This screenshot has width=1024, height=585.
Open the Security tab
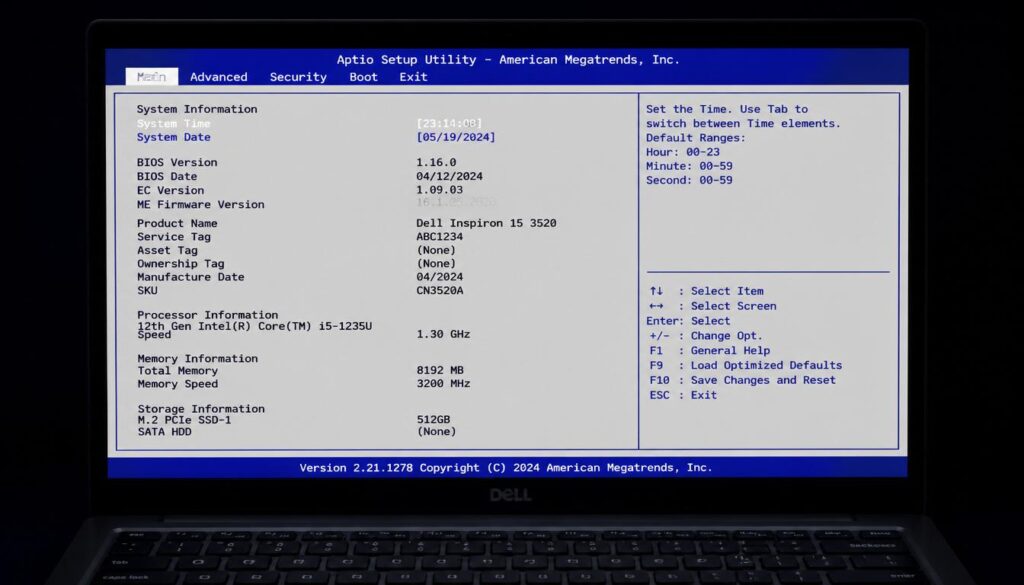298,77
